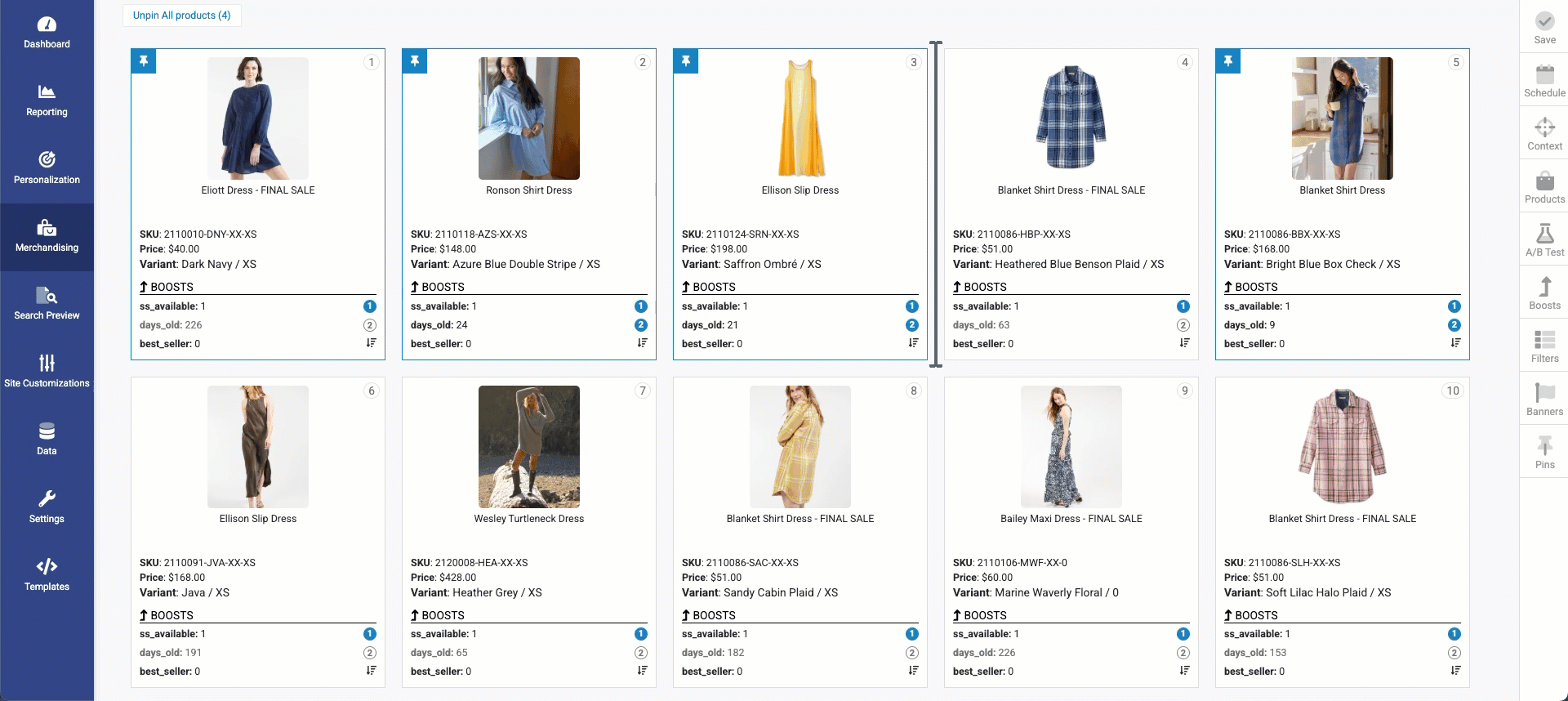The height and width of the screenshot is (701, 1568).
Task: Open the Context tool
Action: [x=1543, y=133]
